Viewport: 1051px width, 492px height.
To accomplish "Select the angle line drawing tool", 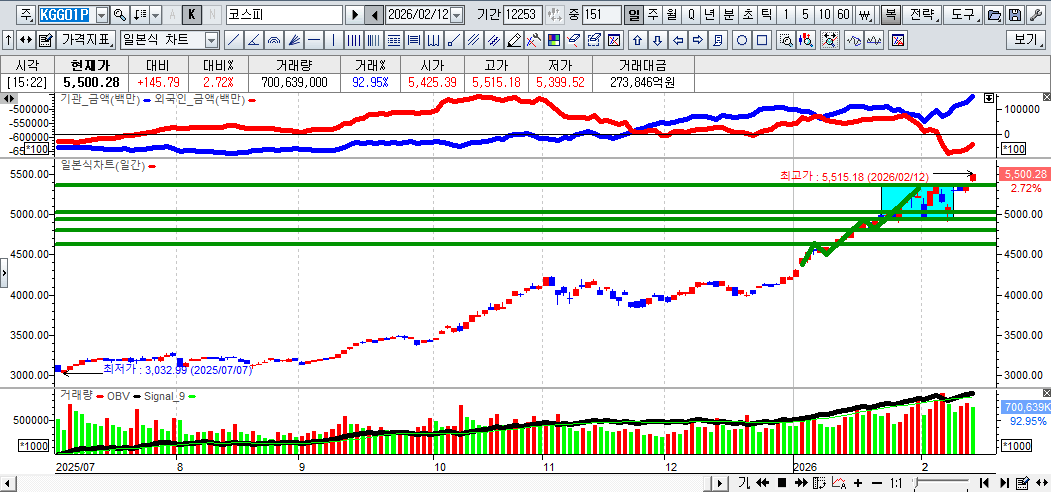I will point(253,40).
